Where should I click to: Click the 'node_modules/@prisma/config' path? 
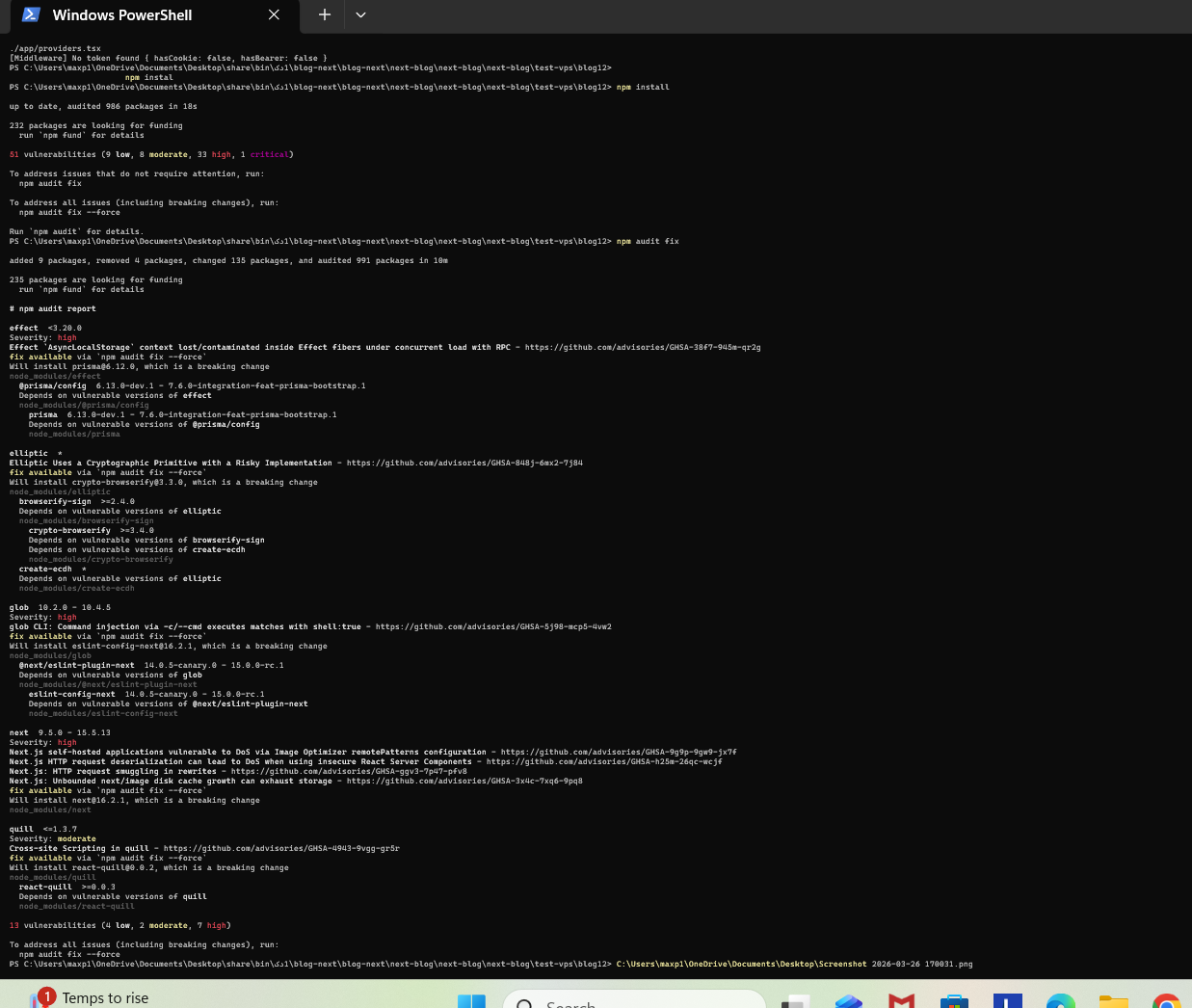tap(84, 405)
